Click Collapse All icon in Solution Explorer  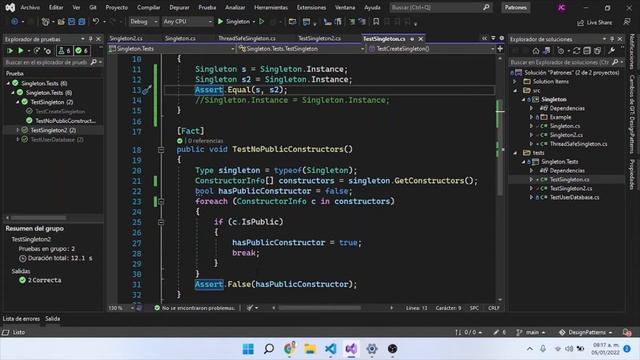(587, 51)
